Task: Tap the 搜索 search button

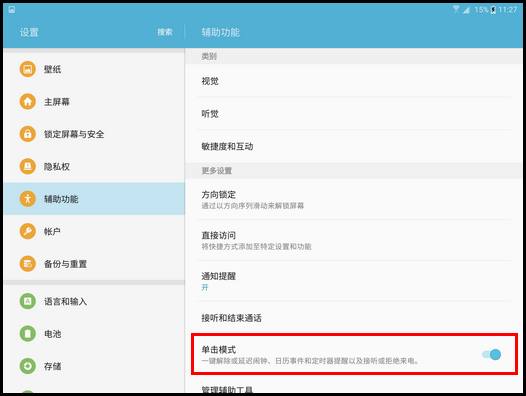Action: pos(165,32)
